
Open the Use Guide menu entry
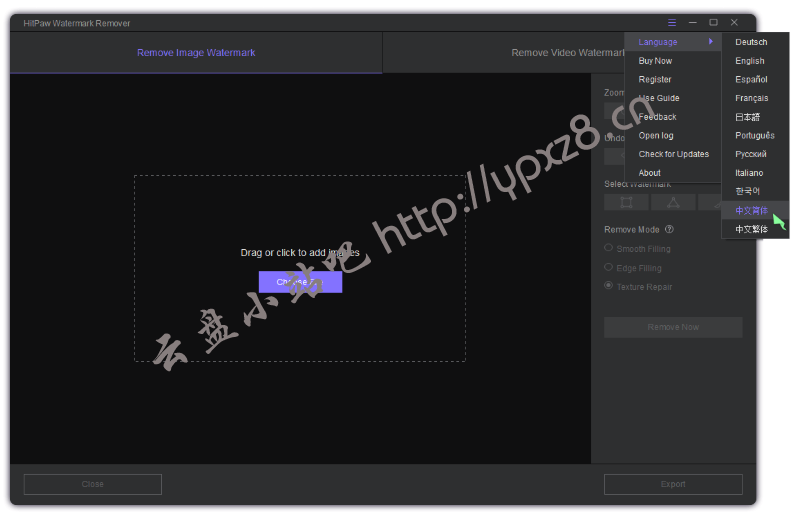point(673,98)
